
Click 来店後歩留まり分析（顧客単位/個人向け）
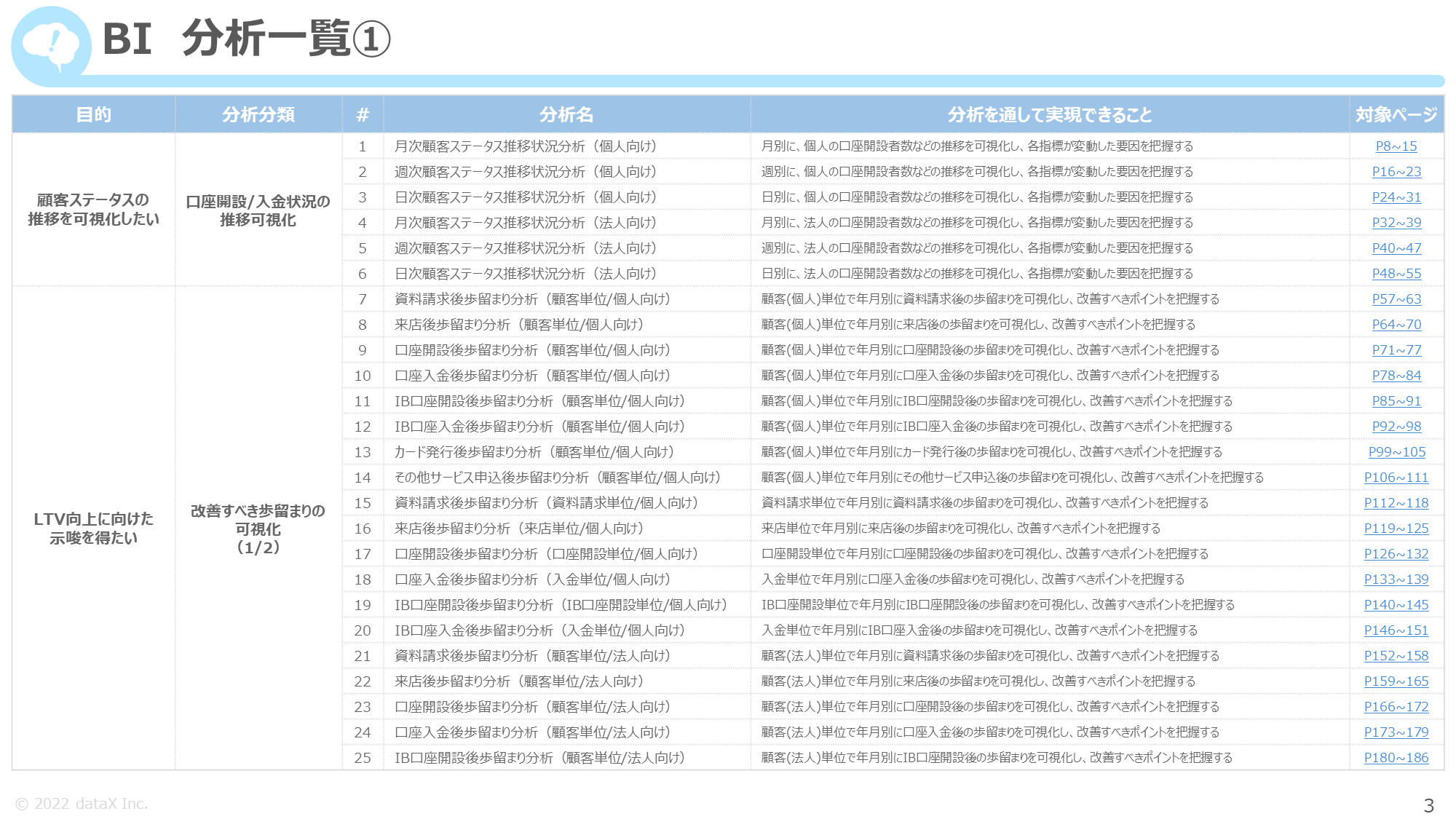(519, 325)
